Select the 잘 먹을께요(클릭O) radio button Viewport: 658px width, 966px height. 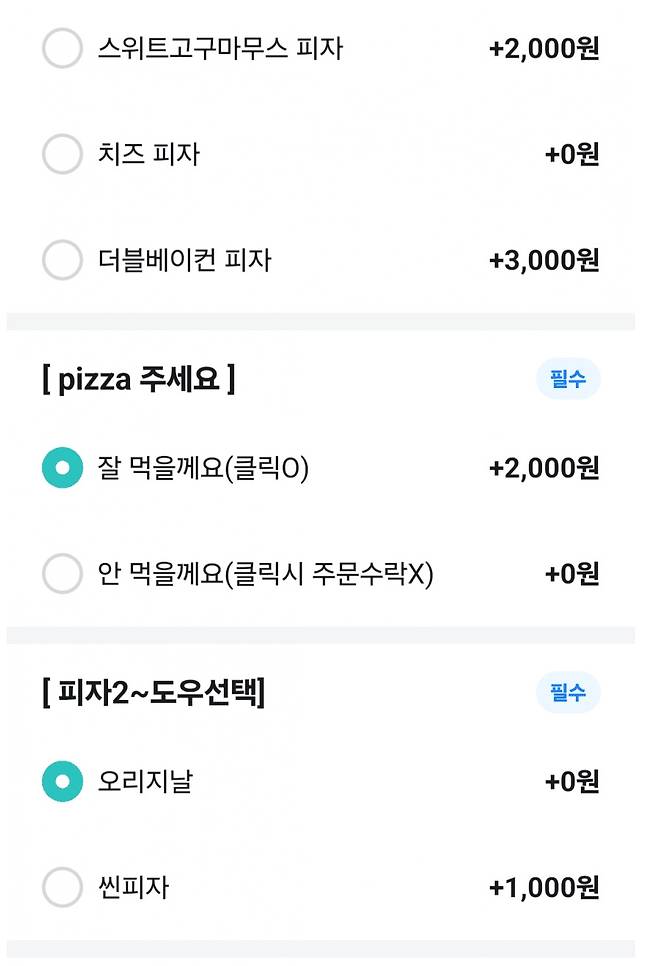tap(62, 467)
